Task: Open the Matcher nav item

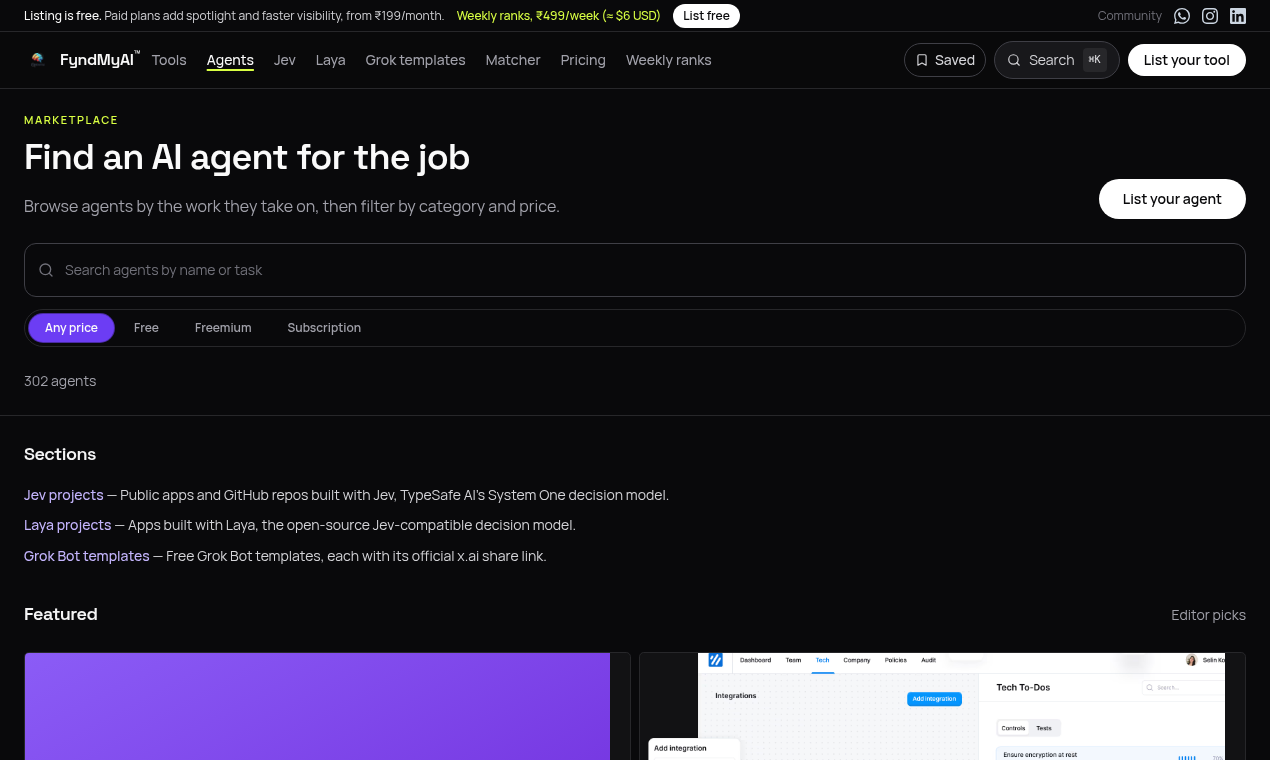Action: coord(513,60)
